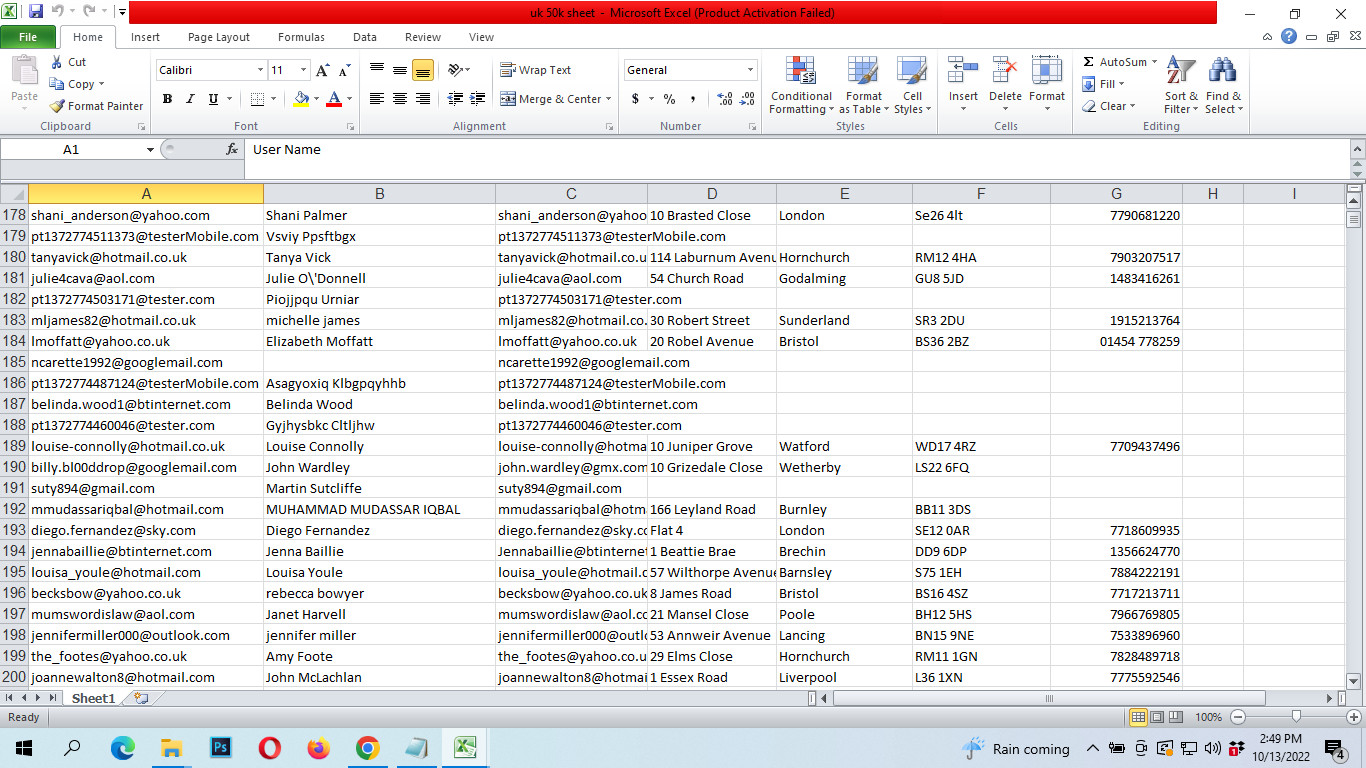Select the Format Painter tool
This screenshot has height=768, width=1366.
coord(96,106)
